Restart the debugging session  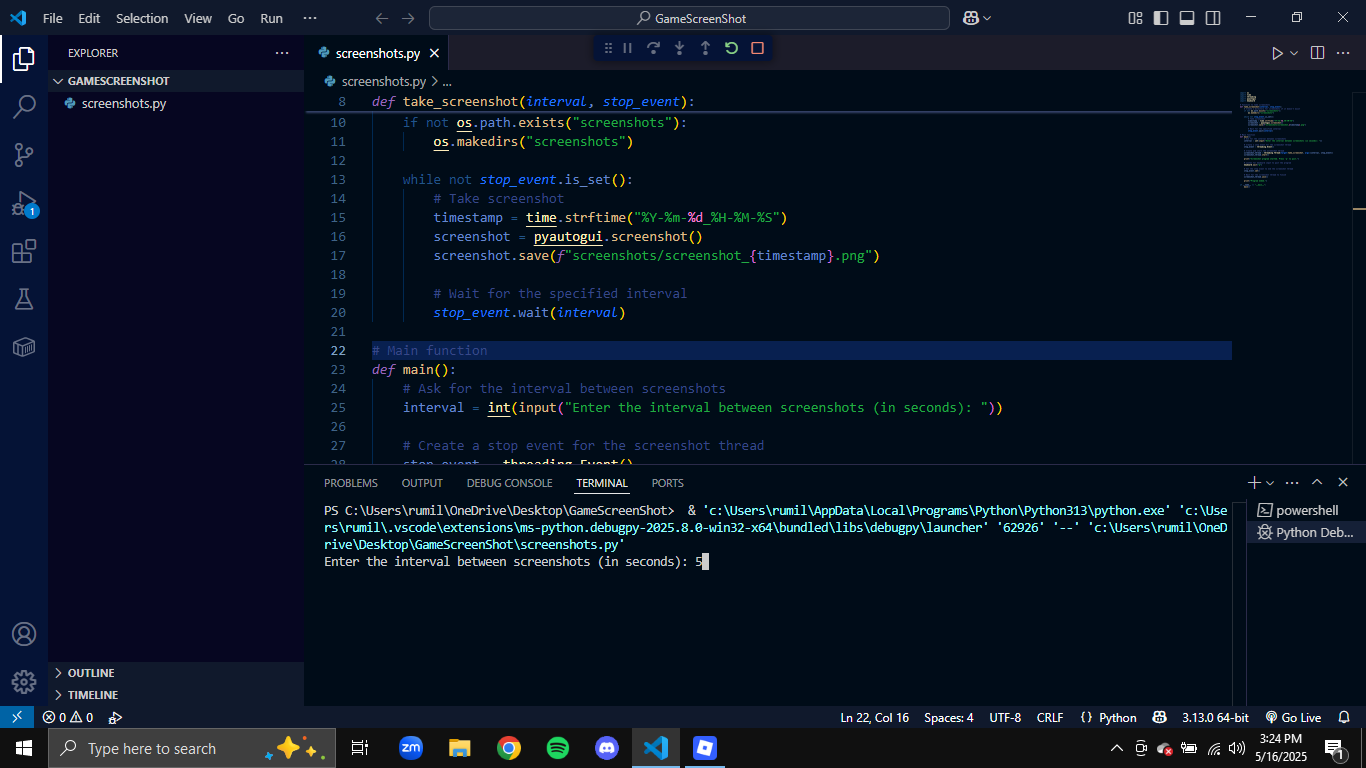pyautogui.click(x=731, y=48)
